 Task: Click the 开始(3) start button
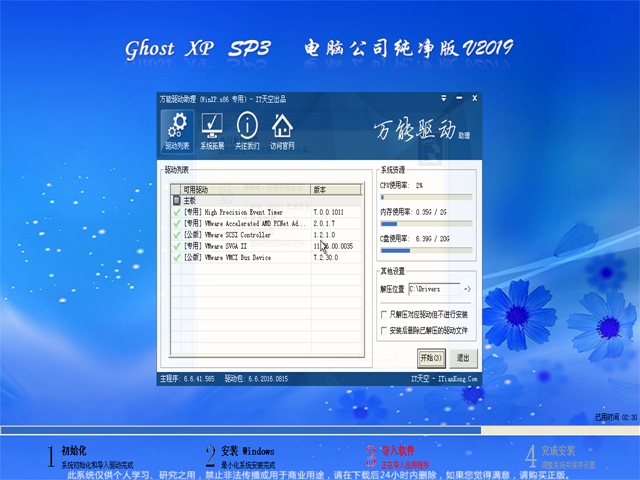pos(431,358)
